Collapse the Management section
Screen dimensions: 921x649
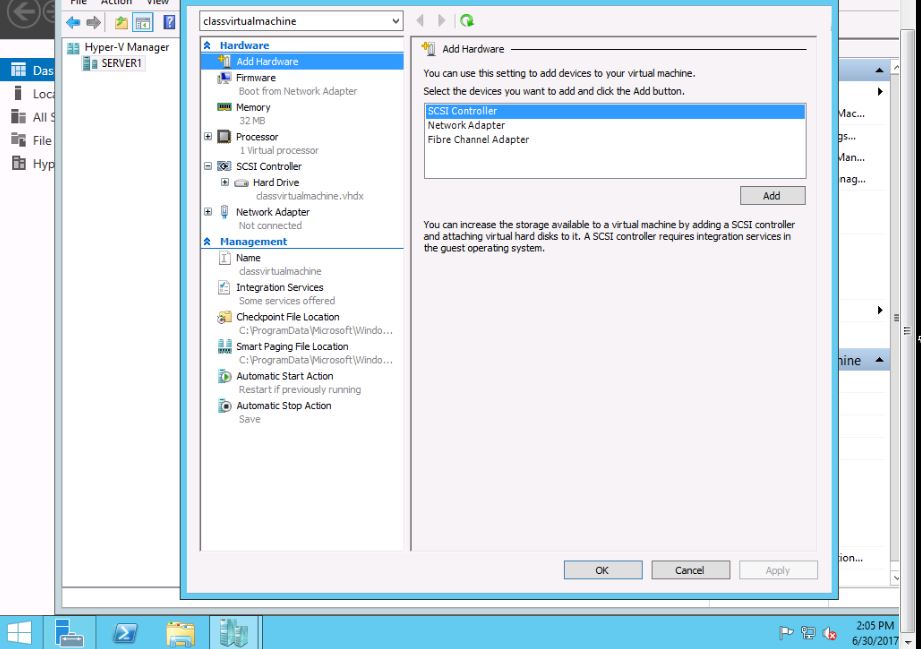[x=207, y=241]
